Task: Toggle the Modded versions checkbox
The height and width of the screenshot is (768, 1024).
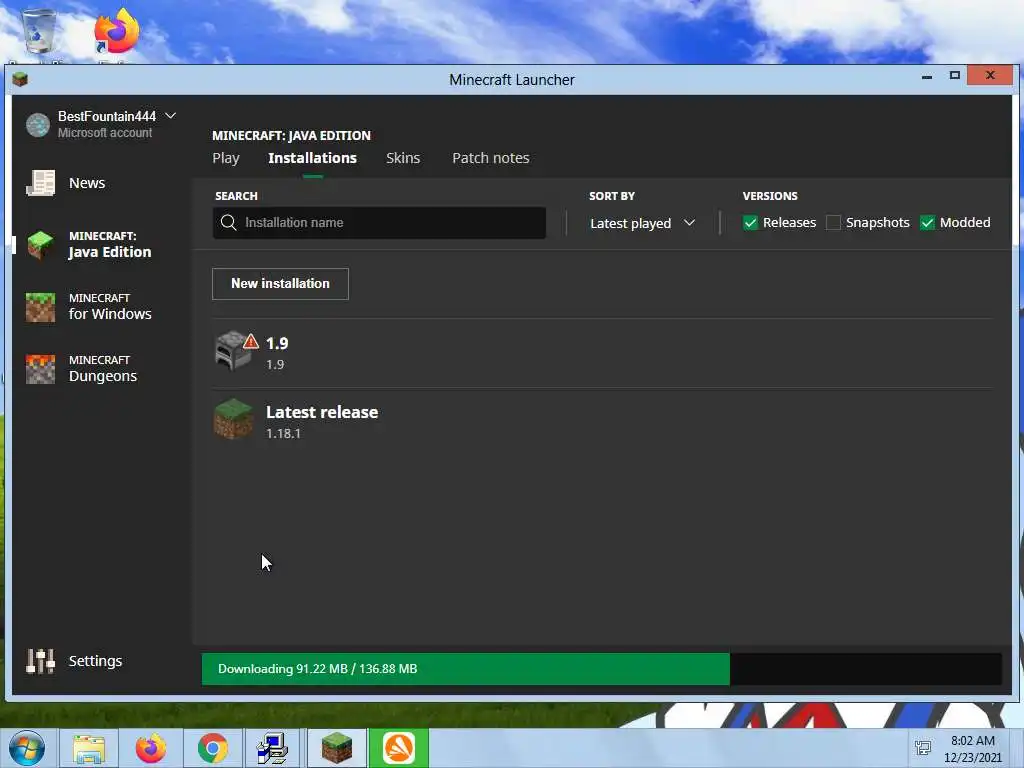Action: pyautogui.click(x=927, y=223)
